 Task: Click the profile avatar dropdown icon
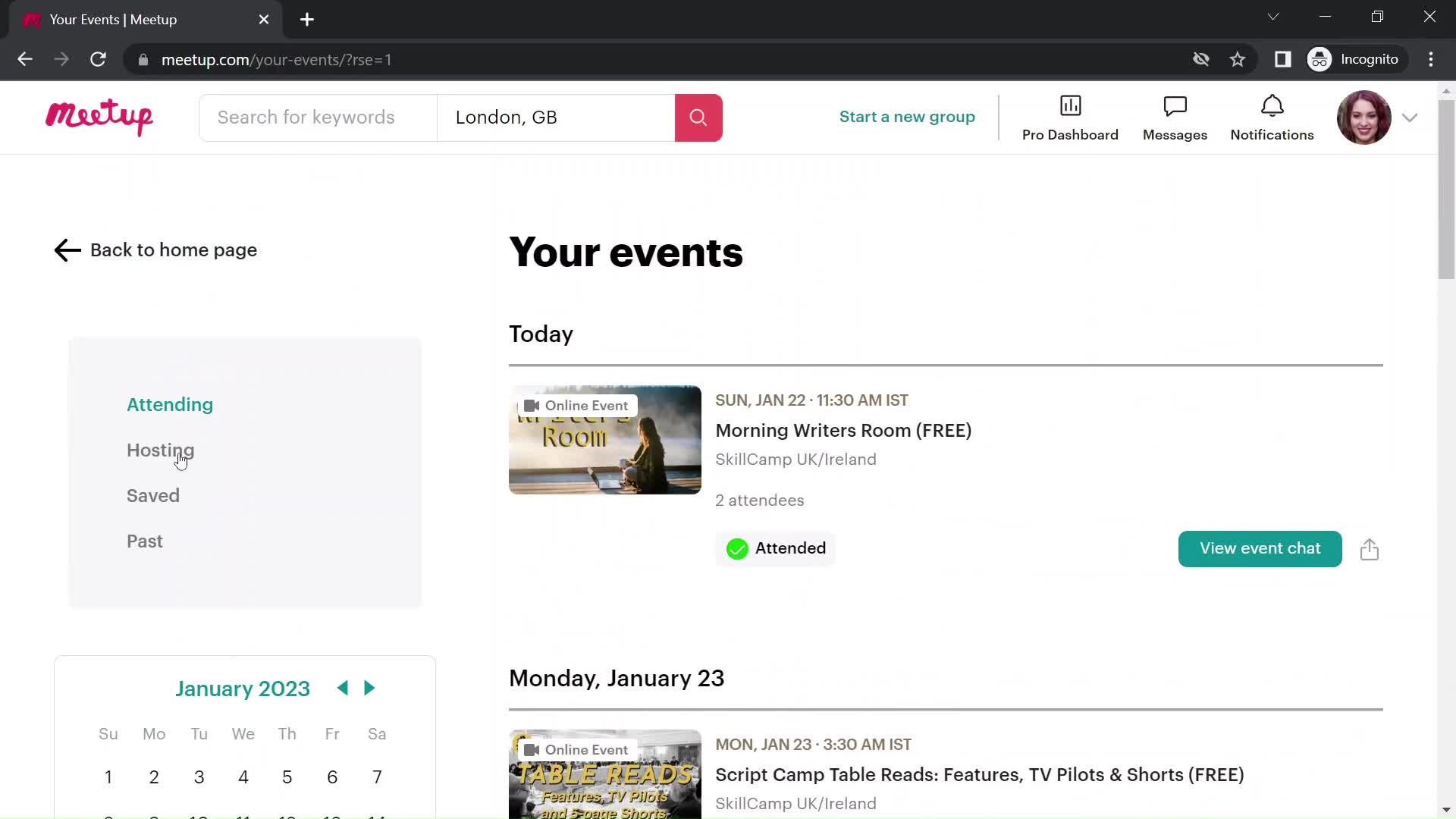click(1408, 116)
